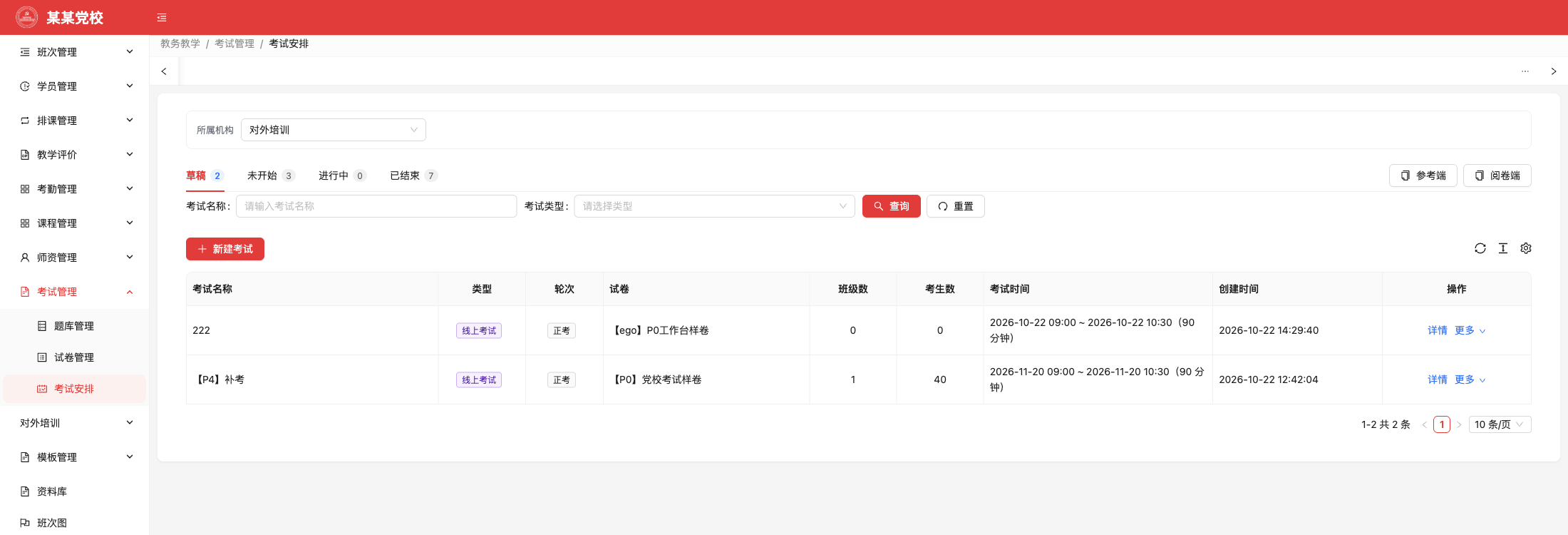Focus the 考试名称 input field
Viewport: 1568px width, 535px height.
click(376, 206)
